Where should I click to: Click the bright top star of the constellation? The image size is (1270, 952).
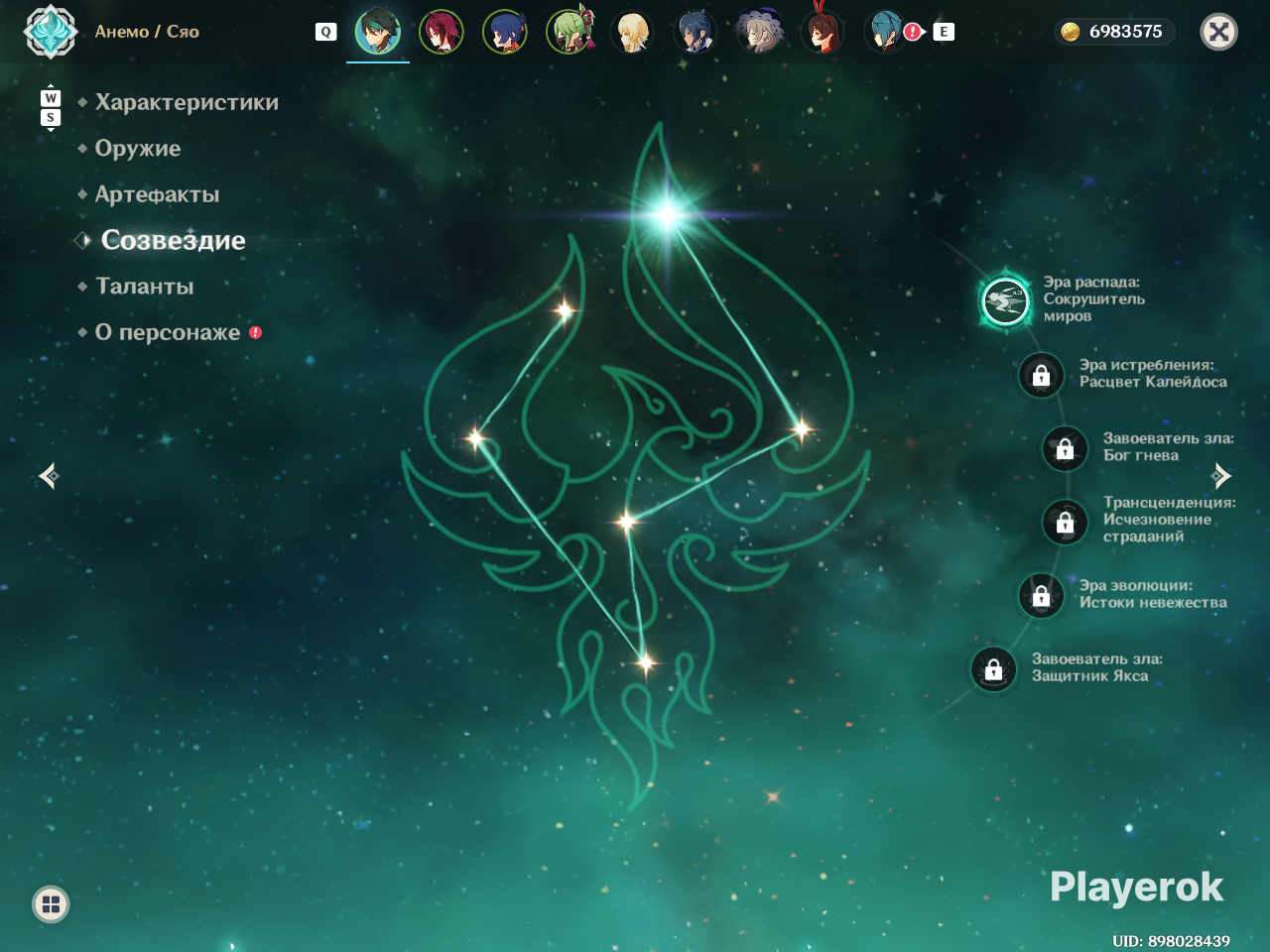click(x=668, y=213)
